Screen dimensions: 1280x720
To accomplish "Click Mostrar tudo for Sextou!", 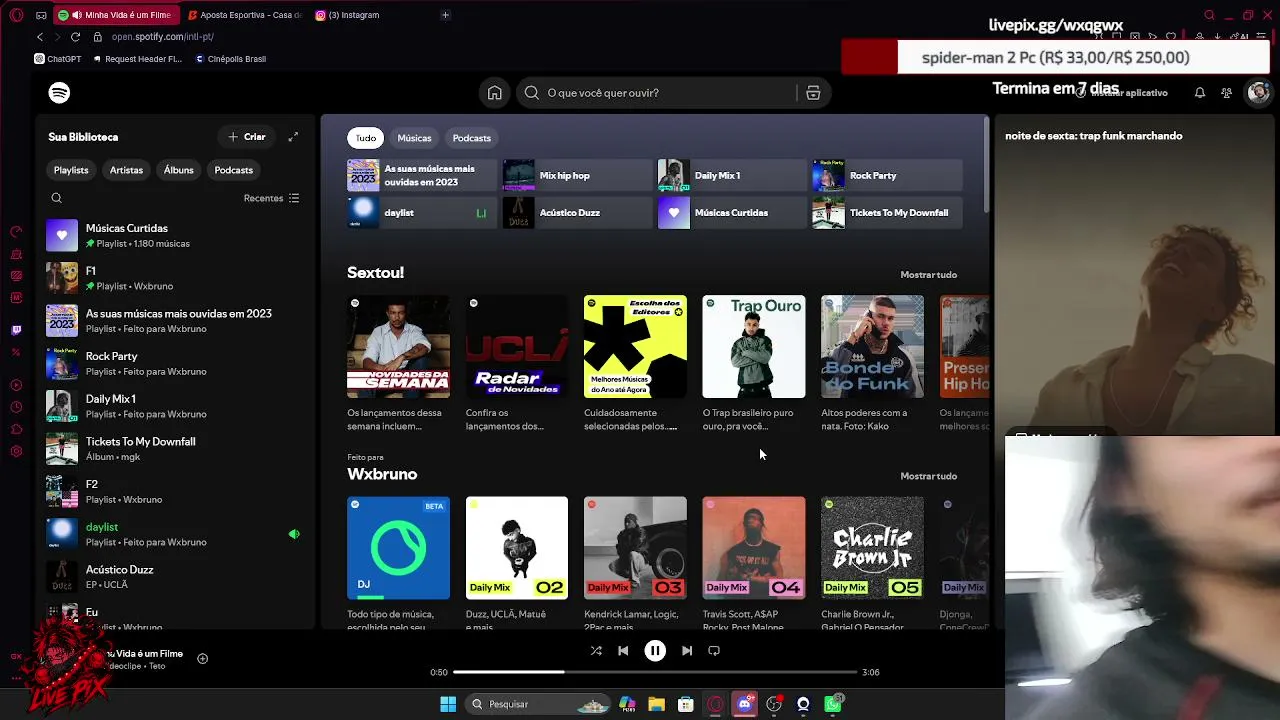I will 928,275.
